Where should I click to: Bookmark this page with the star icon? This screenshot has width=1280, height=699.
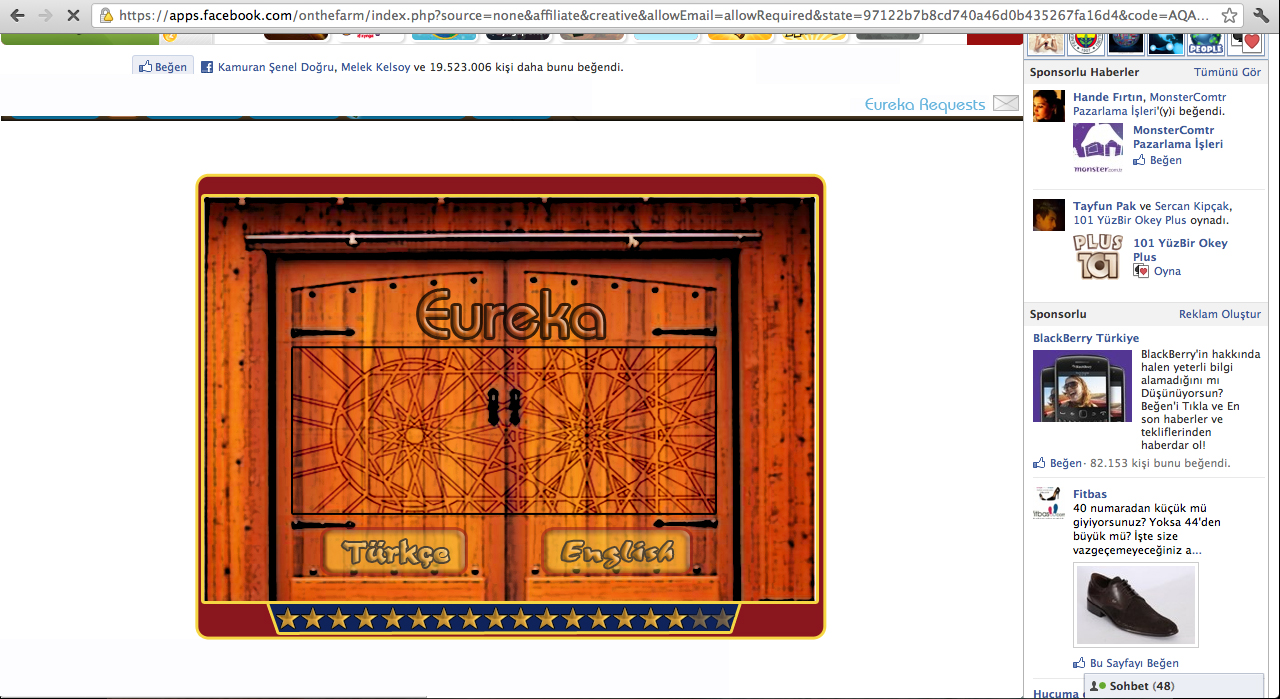(x=1229, y=16)
